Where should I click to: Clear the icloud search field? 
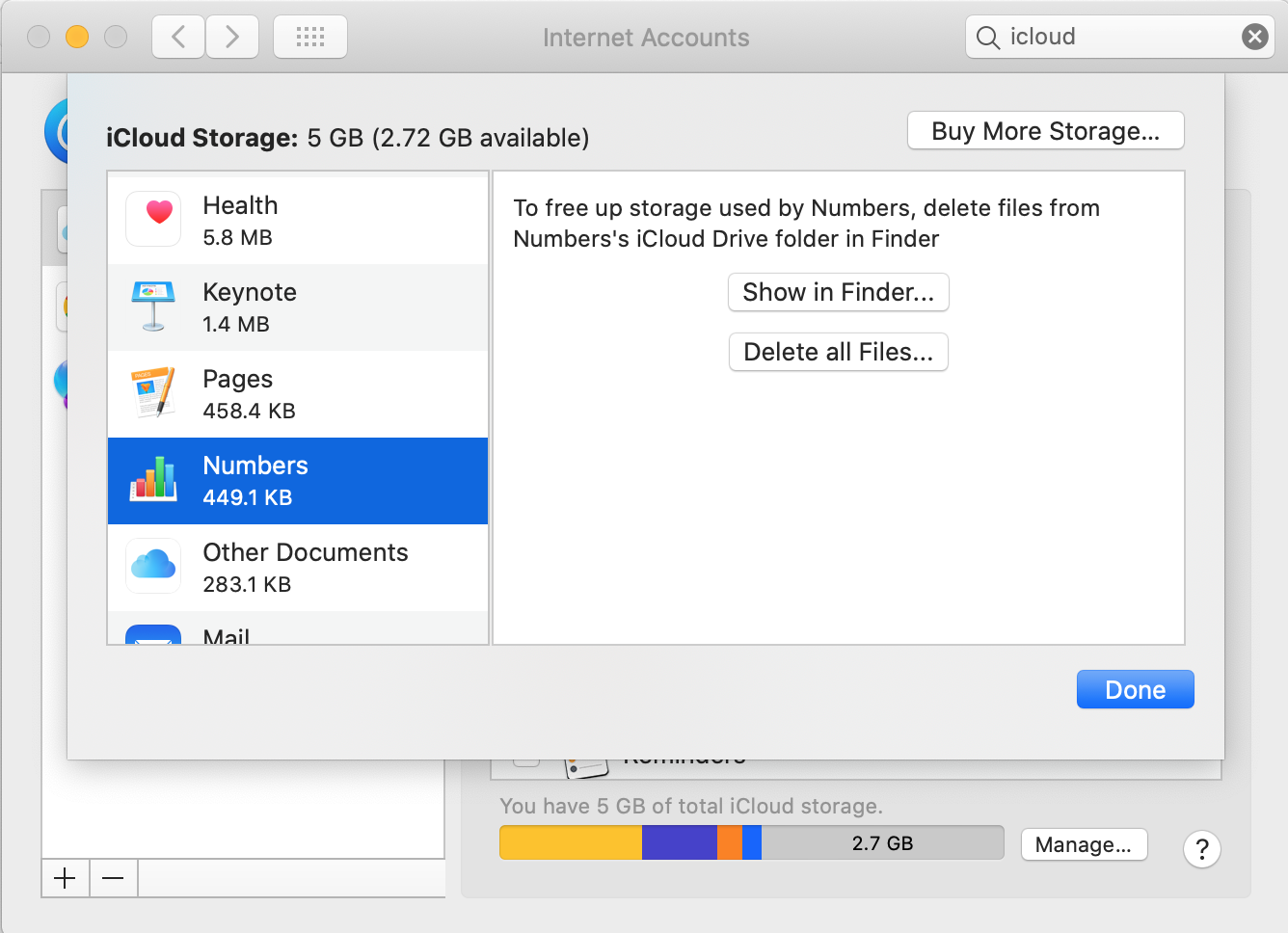1254,37
